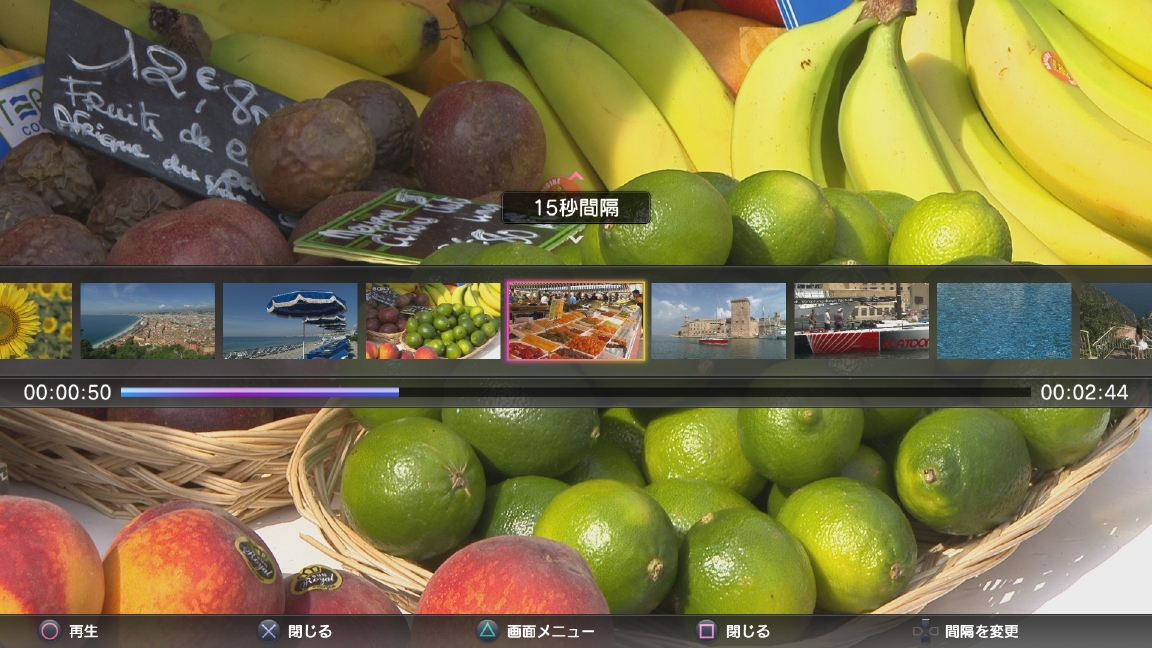
Task: Click the cross button icon for 閉じる
Action: pyautogui.click(x=269, y=631)
